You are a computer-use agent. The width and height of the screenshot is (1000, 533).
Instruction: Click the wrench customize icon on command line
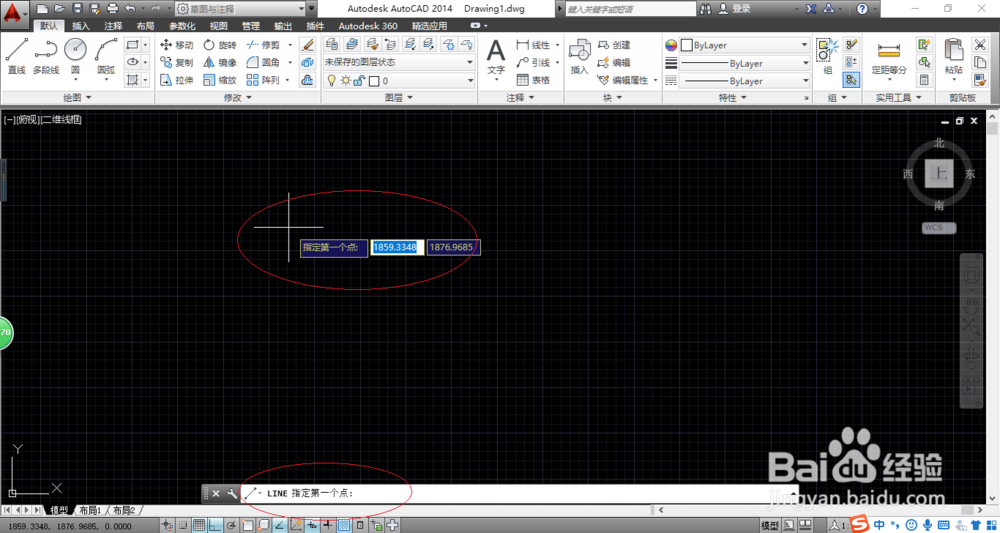[232, 493]
